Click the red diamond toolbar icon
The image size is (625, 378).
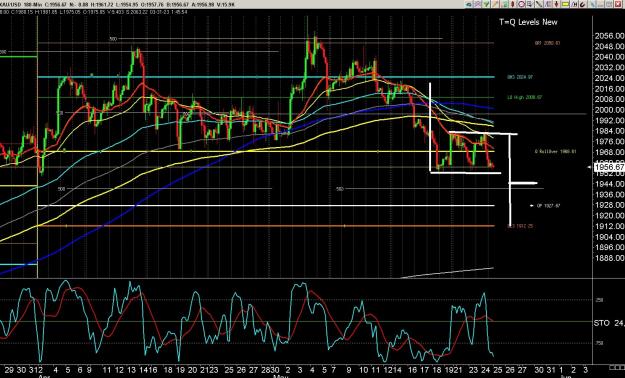click(513, 4)
